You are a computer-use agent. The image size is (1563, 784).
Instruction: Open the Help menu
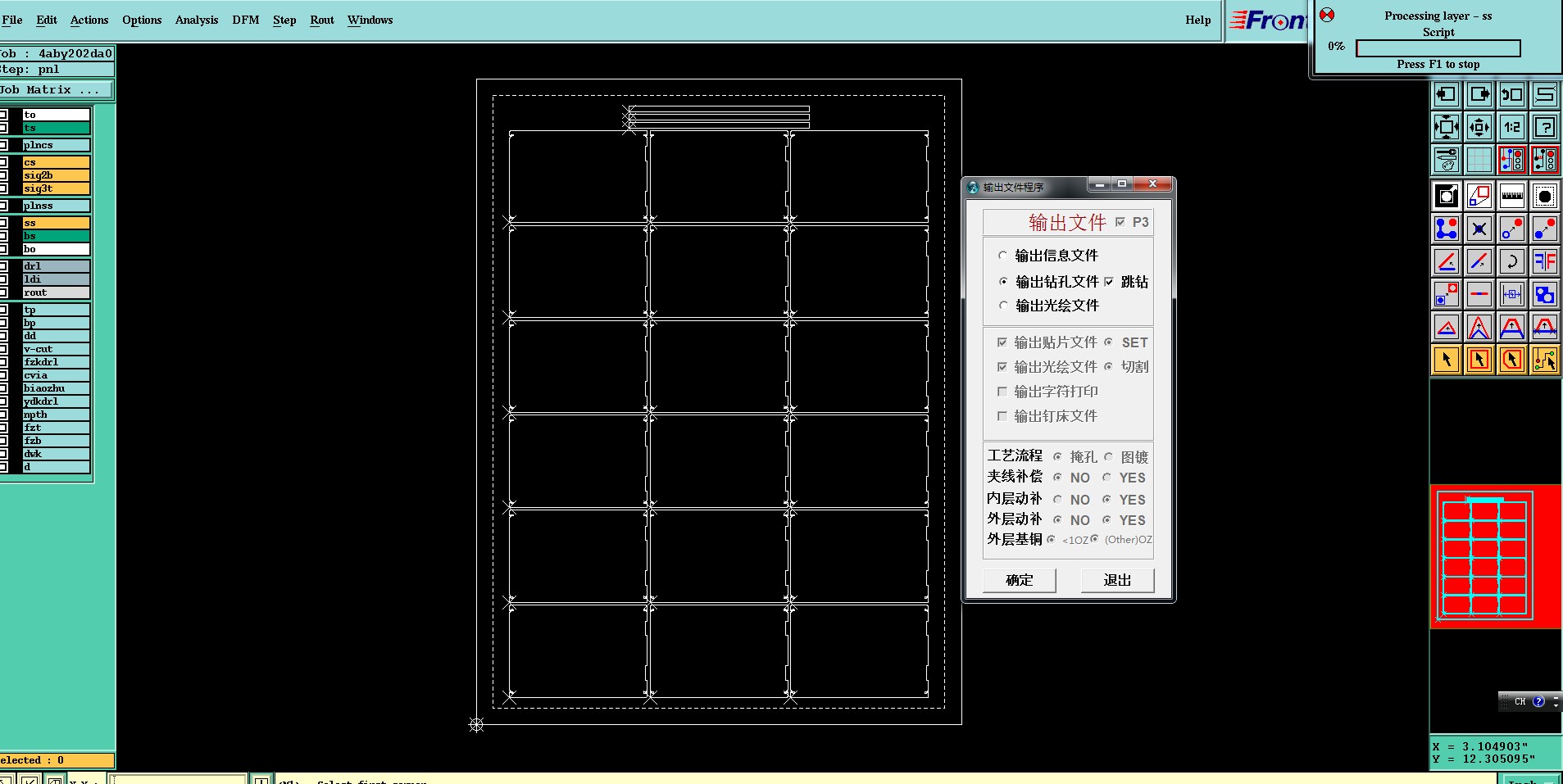pyautogui.click(x=1197, y=20)
